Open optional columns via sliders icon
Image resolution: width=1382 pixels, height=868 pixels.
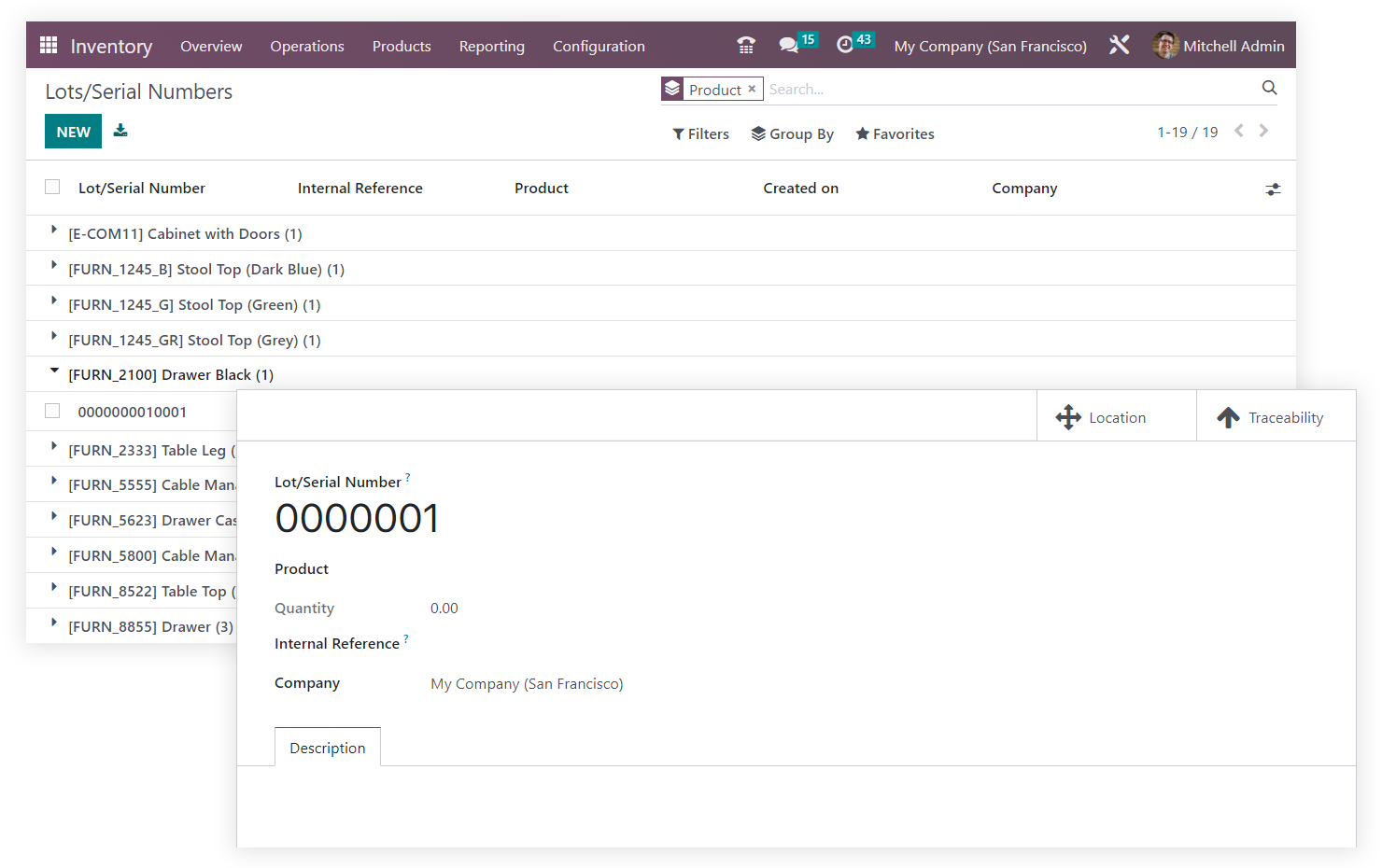[x=1273, y=189]
